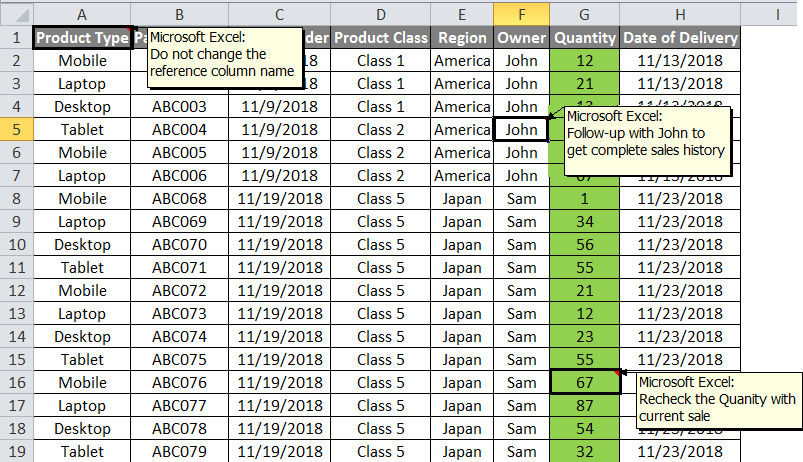Screen dimensions: 803x462
Task: Select row 8 header number
Action: pos(17,199)
